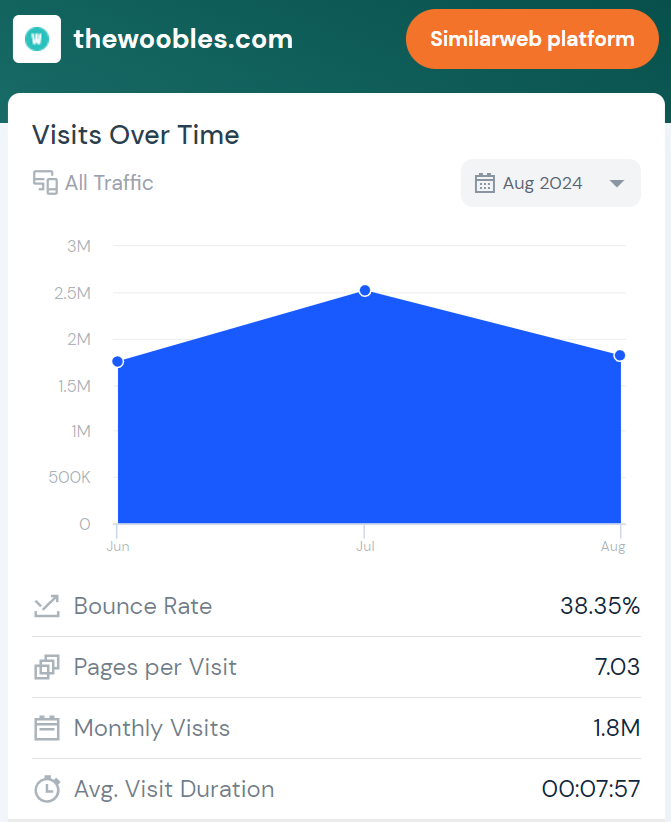Click the Monthly Visits calendar icon

click(x=47, y=728)
